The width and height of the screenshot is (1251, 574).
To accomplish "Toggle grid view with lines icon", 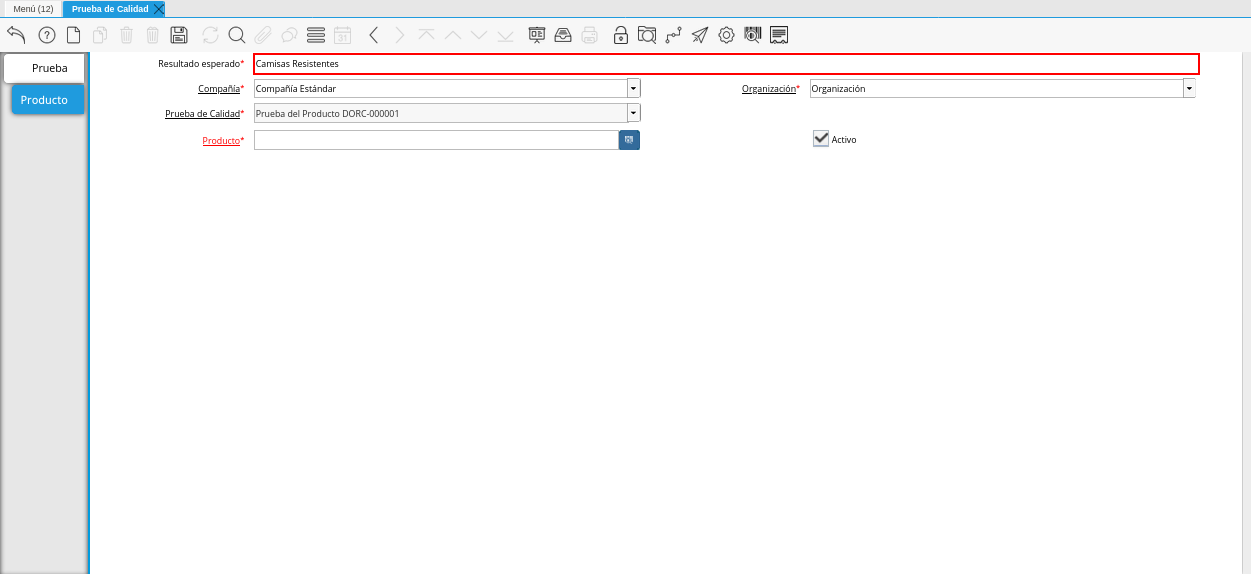I will (x=316, y=35).
